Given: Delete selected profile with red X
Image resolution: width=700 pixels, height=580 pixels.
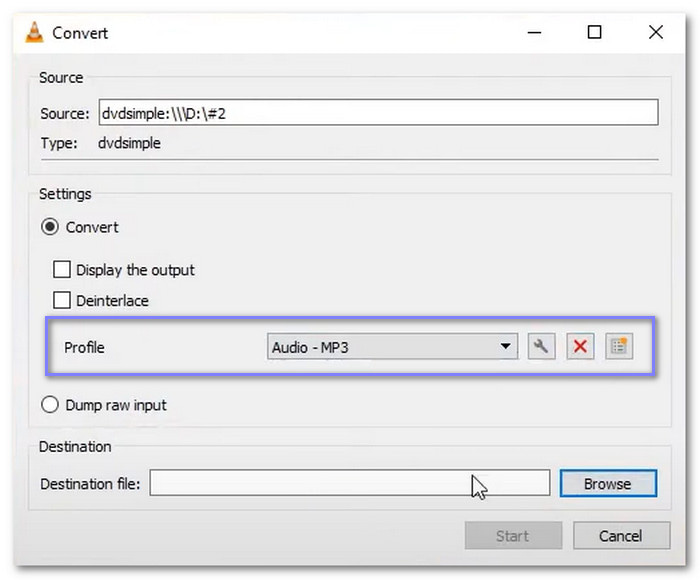Looking at the screenshot, I should point(580,346).
